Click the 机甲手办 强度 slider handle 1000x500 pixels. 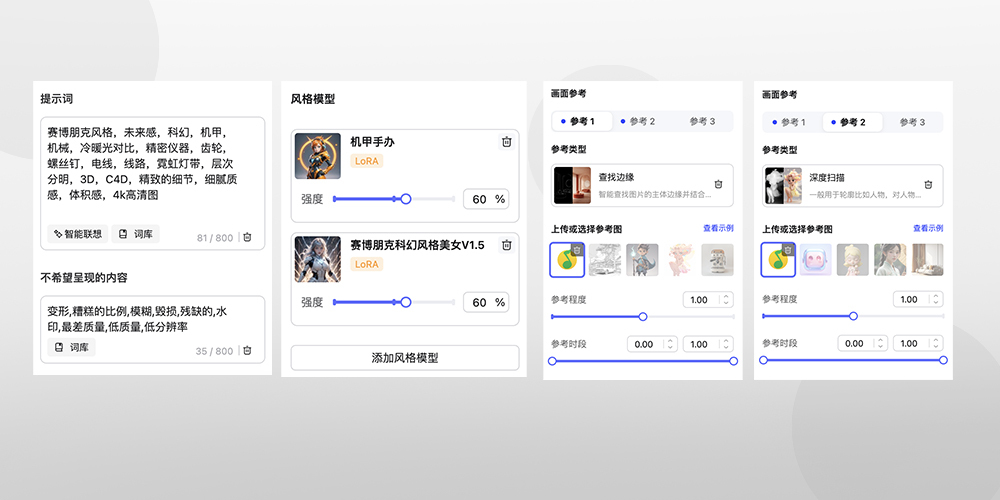coord(406,199)
